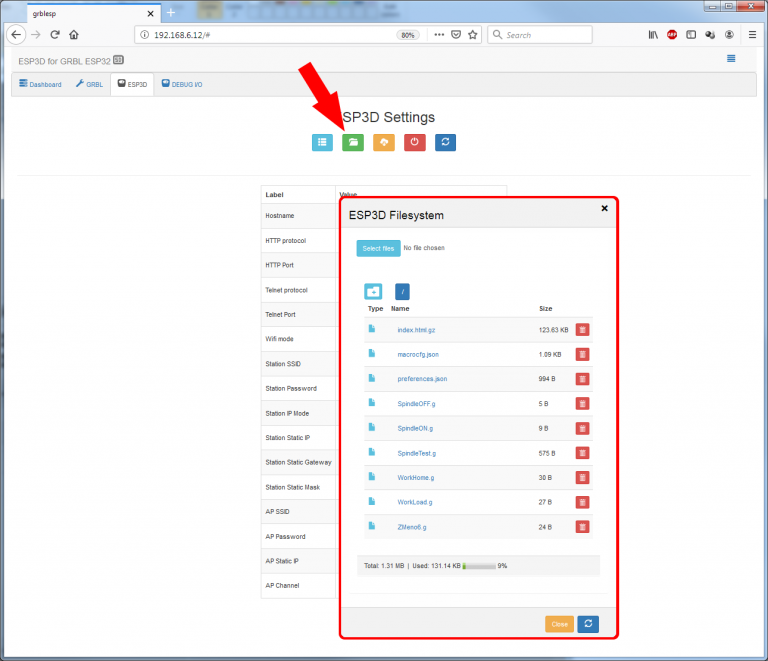Click the Hostname row label
Viewport: 768px width, 661px height.
click(280, 216)
